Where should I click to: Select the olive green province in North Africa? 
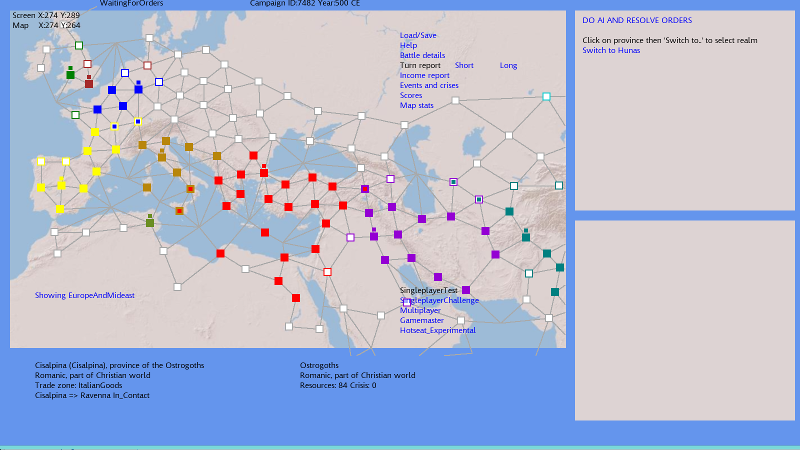(149, 221)
